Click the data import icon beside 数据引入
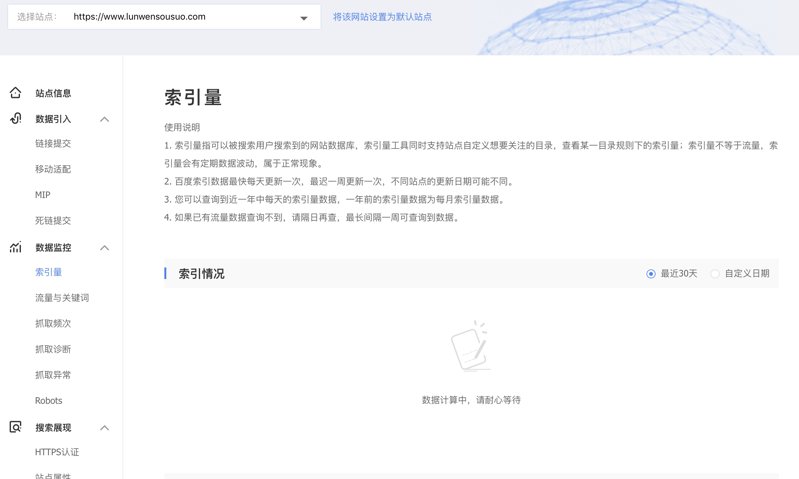The height and width of the screenshot is (479, 799). pyautogui.click(x=15, y=118)
